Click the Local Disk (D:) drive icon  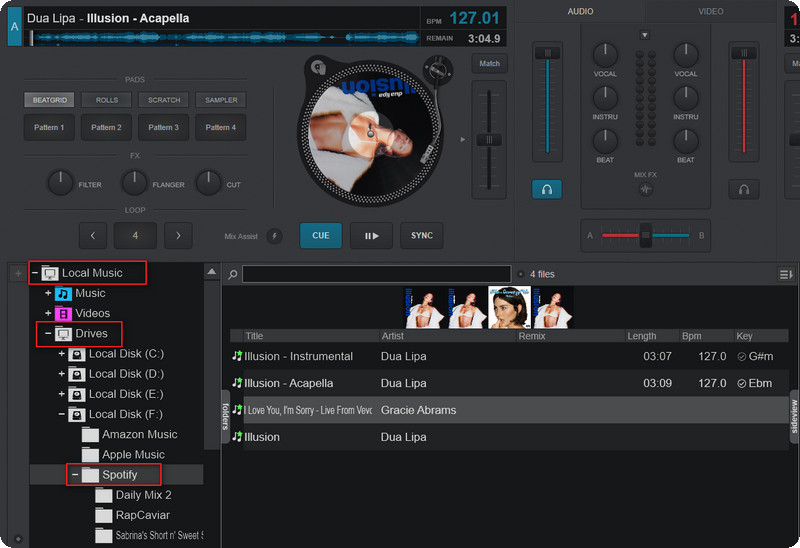pyautogui.click(x=77, y=375)
